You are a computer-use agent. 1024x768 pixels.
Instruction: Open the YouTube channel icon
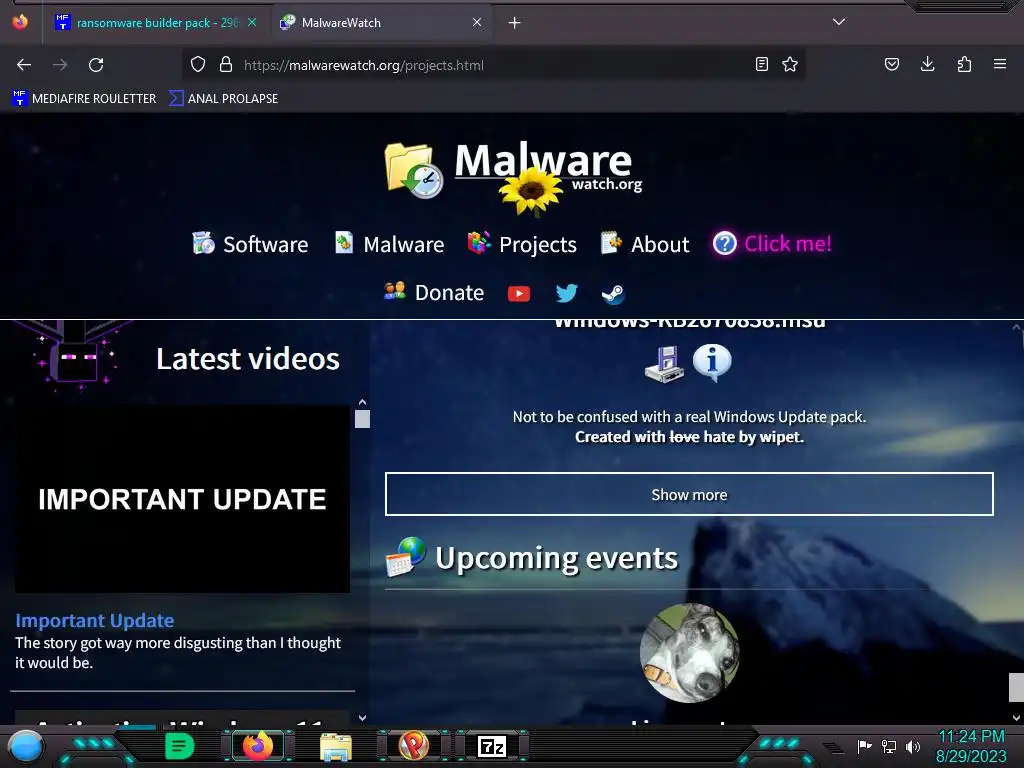(x=519, y=294)
